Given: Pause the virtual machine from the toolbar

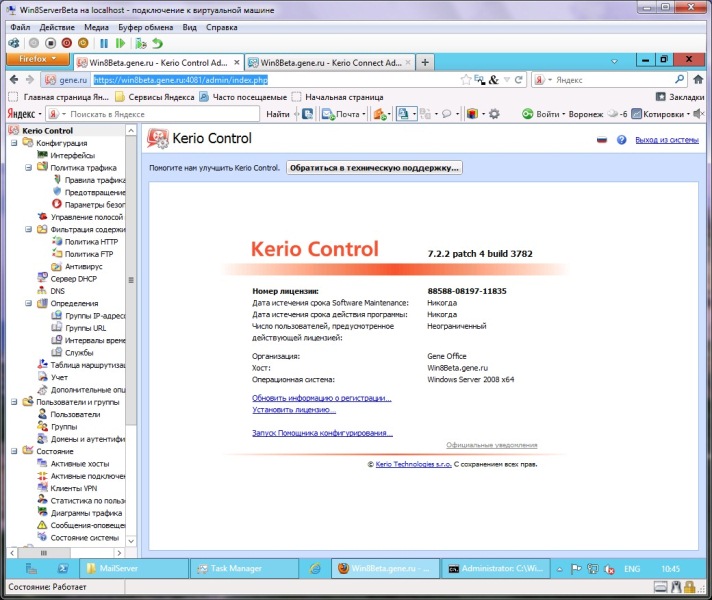Looking at the screenshot, I should 104,44.
